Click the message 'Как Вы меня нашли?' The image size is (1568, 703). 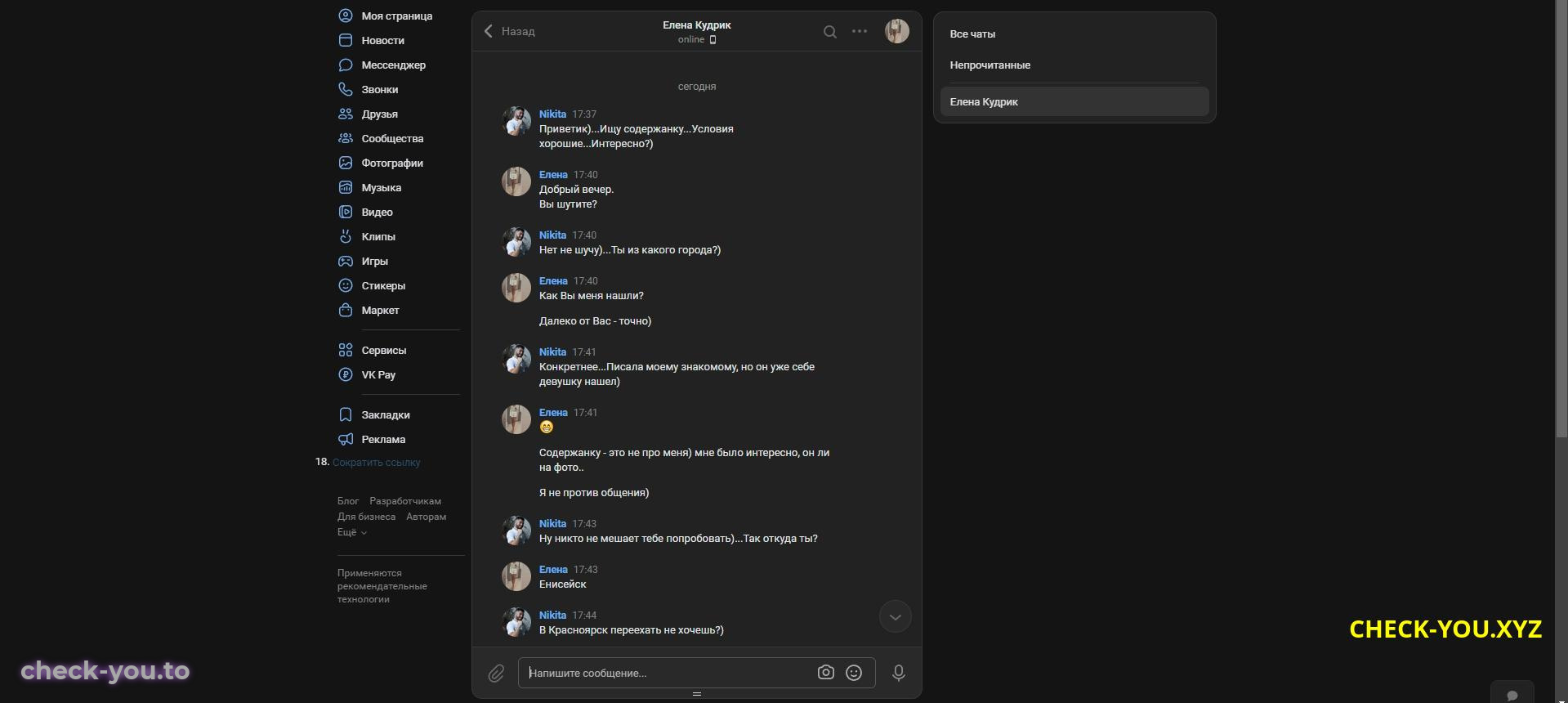(592, 296)
